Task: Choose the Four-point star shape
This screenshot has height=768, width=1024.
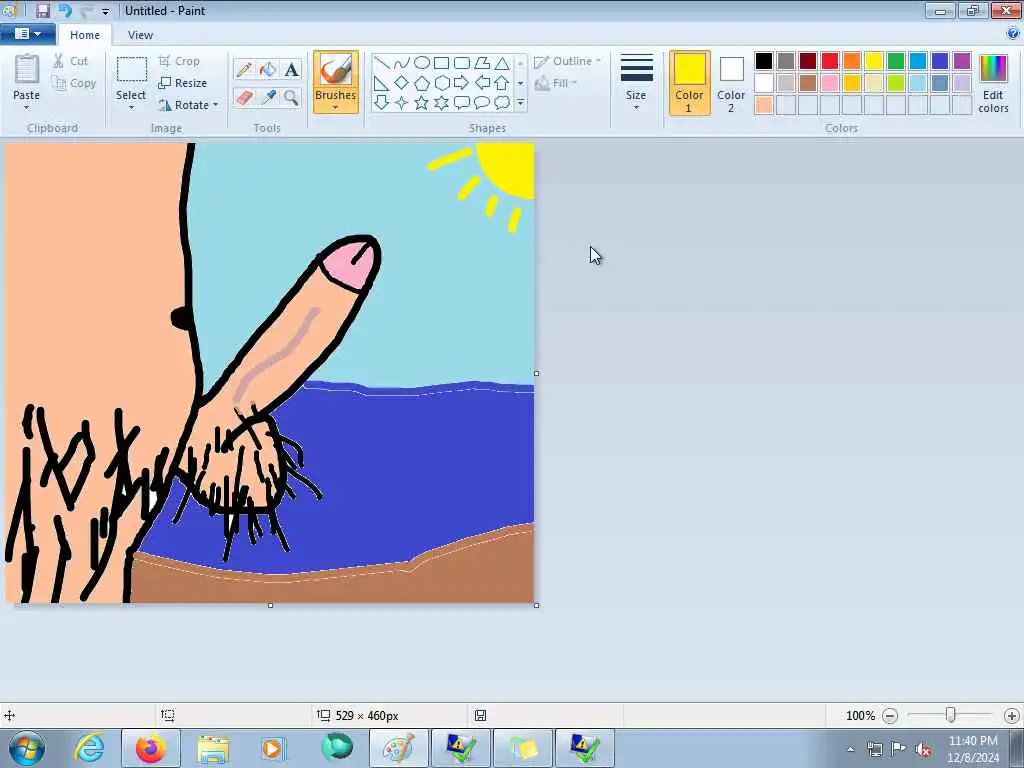Action: pyautogui.click(x=402, y=103)
